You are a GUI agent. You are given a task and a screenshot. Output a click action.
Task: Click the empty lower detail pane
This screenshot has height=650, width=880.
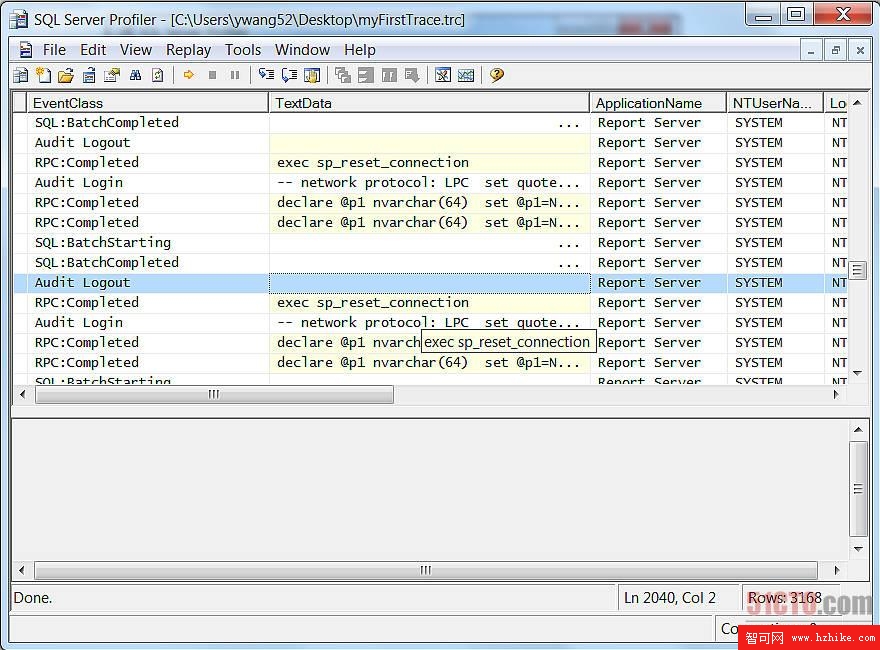click(430, 488)
